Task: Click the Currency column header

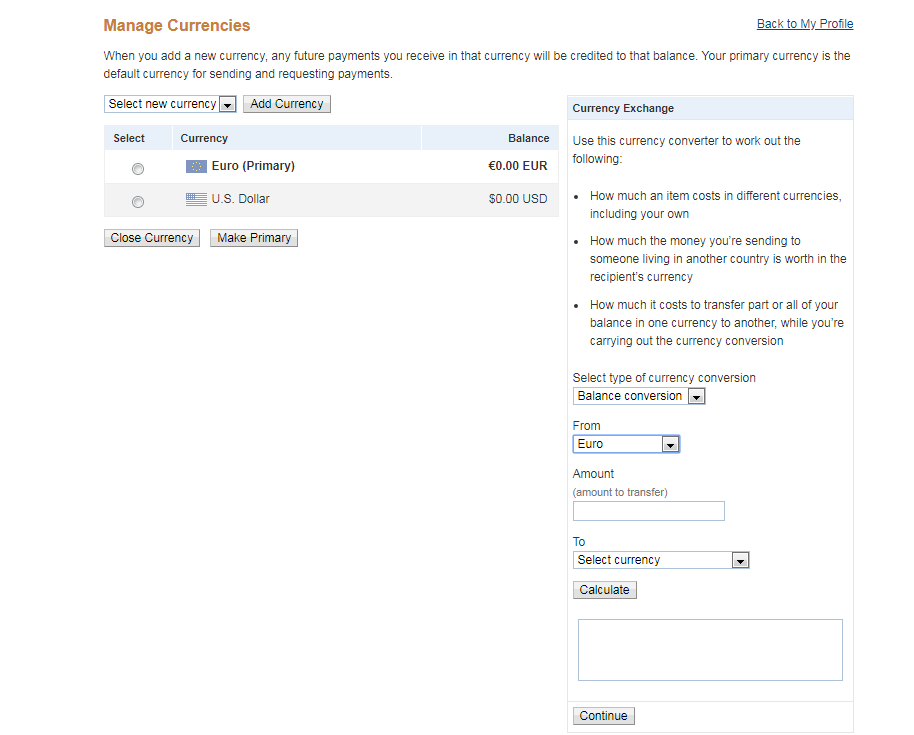Action: point(204,138)
